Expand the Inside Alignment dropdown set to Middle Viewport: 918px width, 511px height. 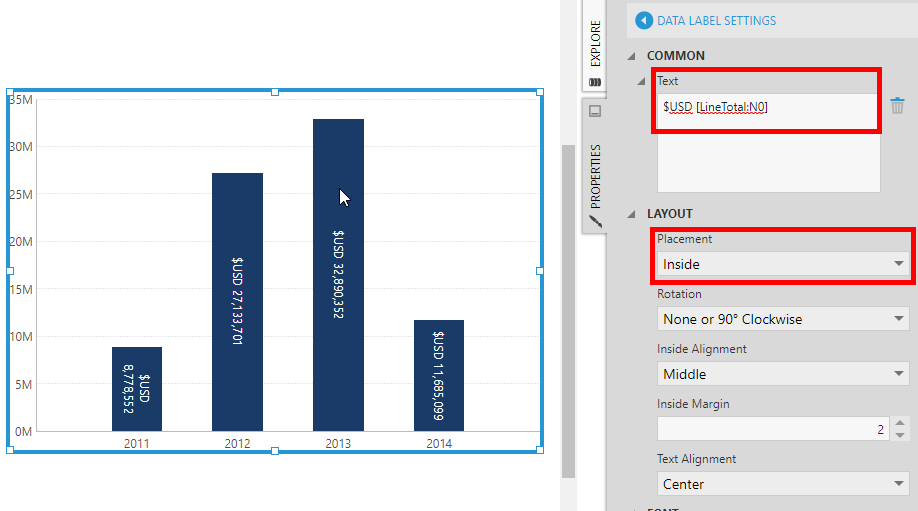click(783, 374)
